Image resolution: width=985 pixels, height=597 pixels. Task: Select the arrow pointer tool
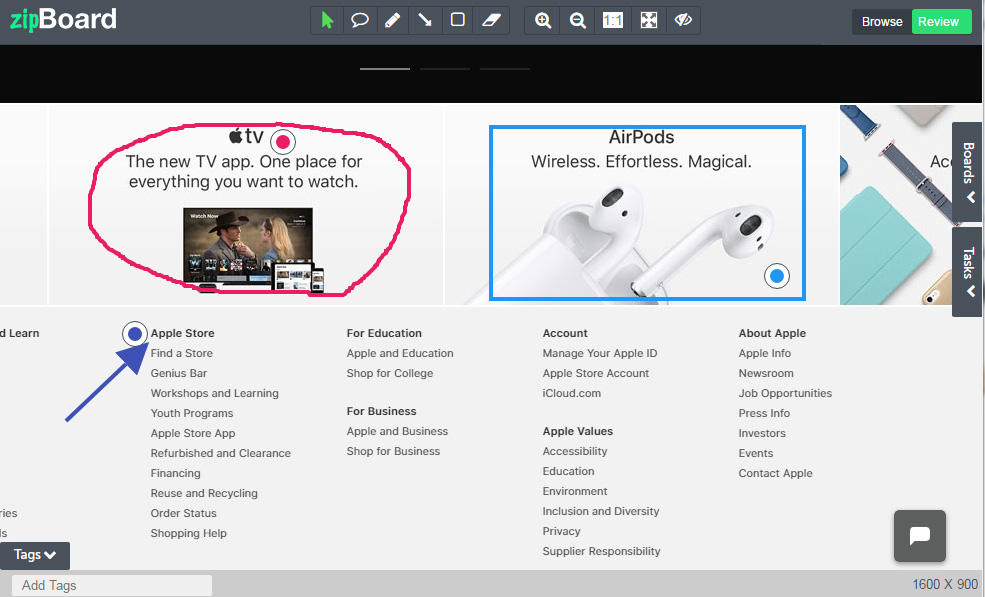[x=328, y=20]
